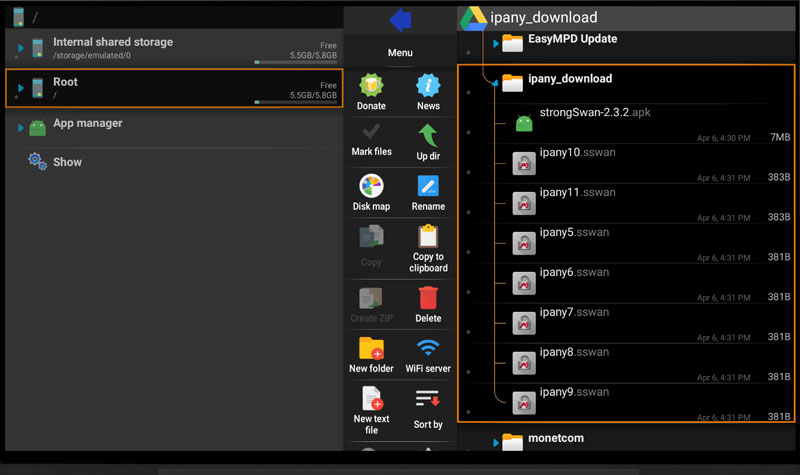Collapse the ipany_download folder
The width and height of the screenshot is (800, 475).
496,83
